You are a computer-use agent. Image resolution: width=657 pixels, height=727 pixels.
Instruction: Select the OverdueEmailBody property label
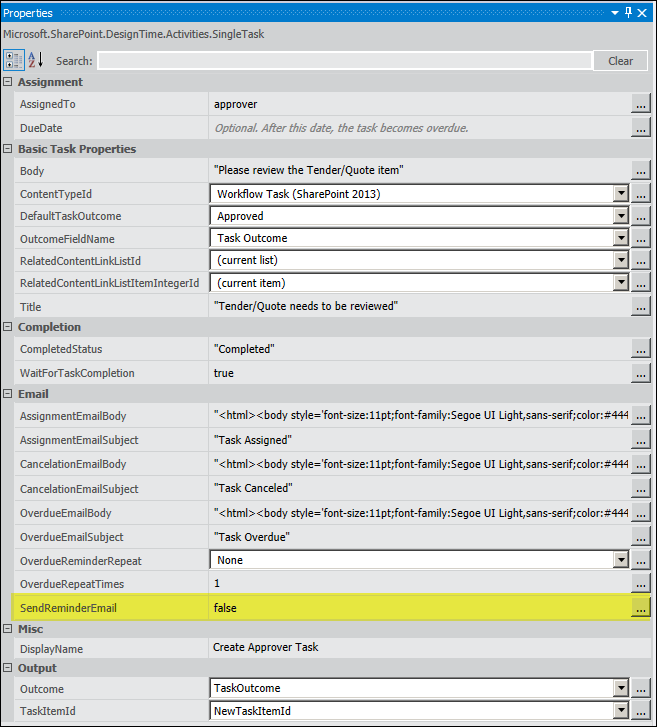pyautogui.click(x=65, y=513)
